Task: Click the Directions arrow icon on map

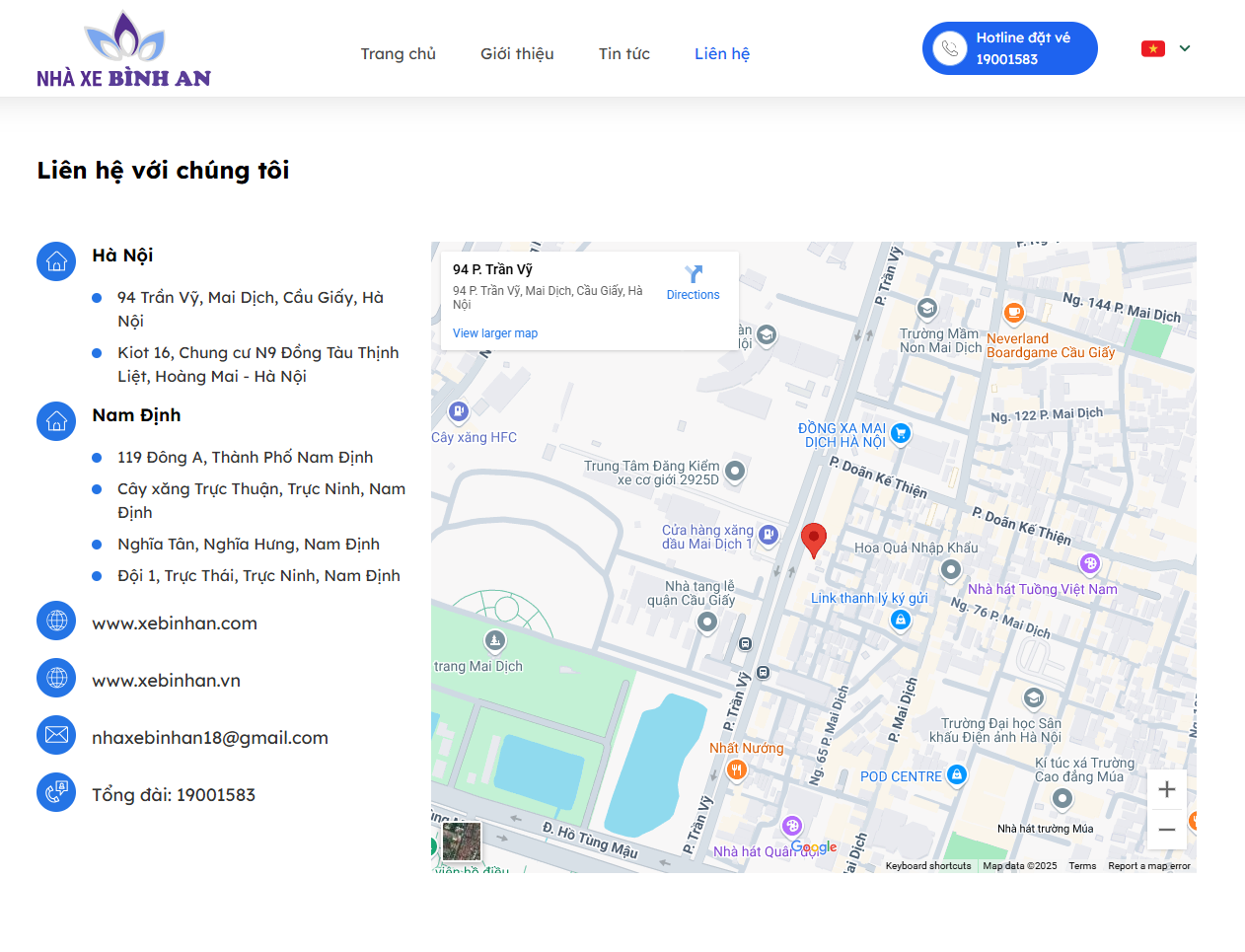Action: point(693,275)
